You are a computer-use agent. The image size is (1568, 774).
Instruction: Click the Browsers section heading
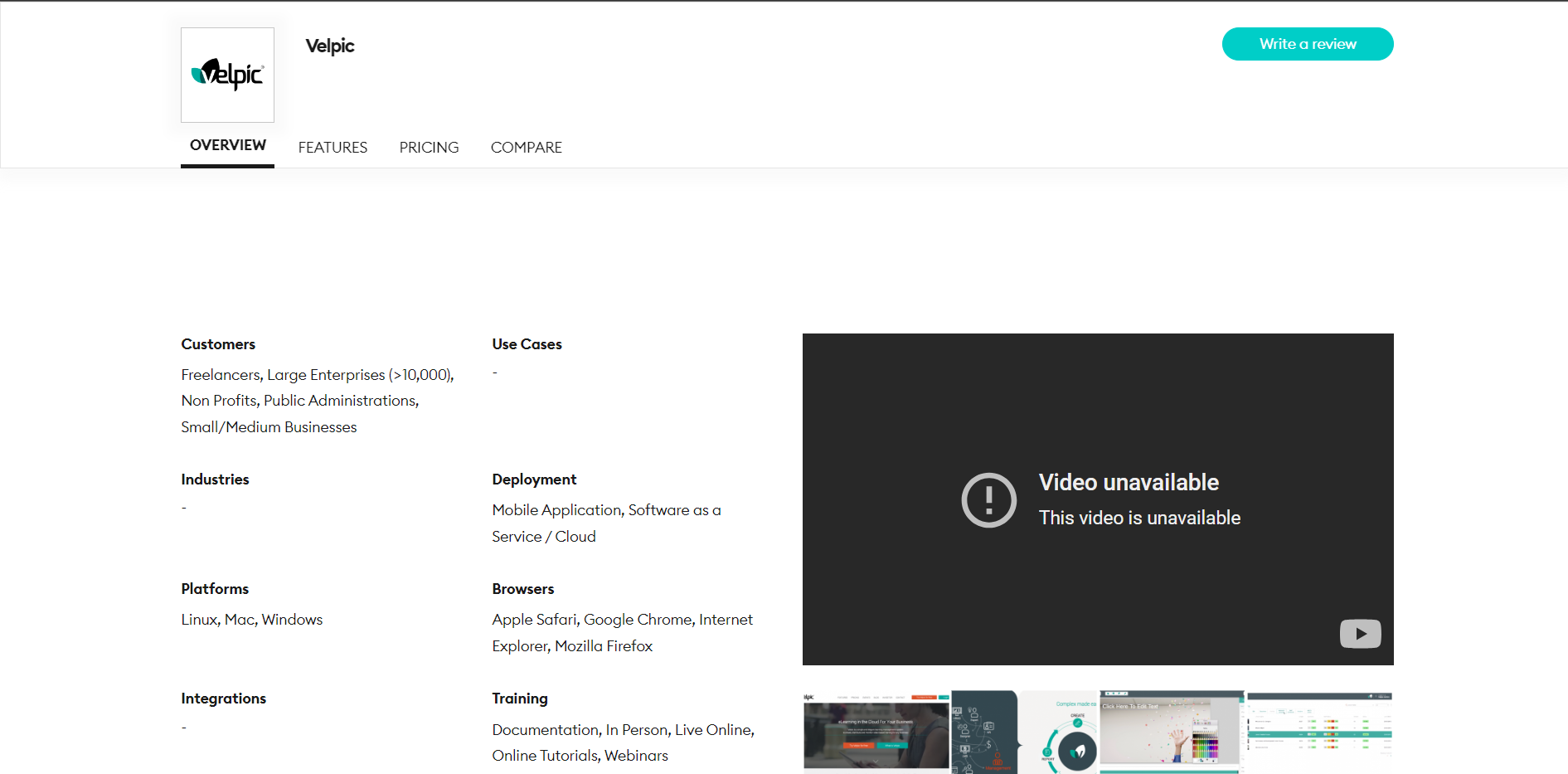tap(522, 589)
